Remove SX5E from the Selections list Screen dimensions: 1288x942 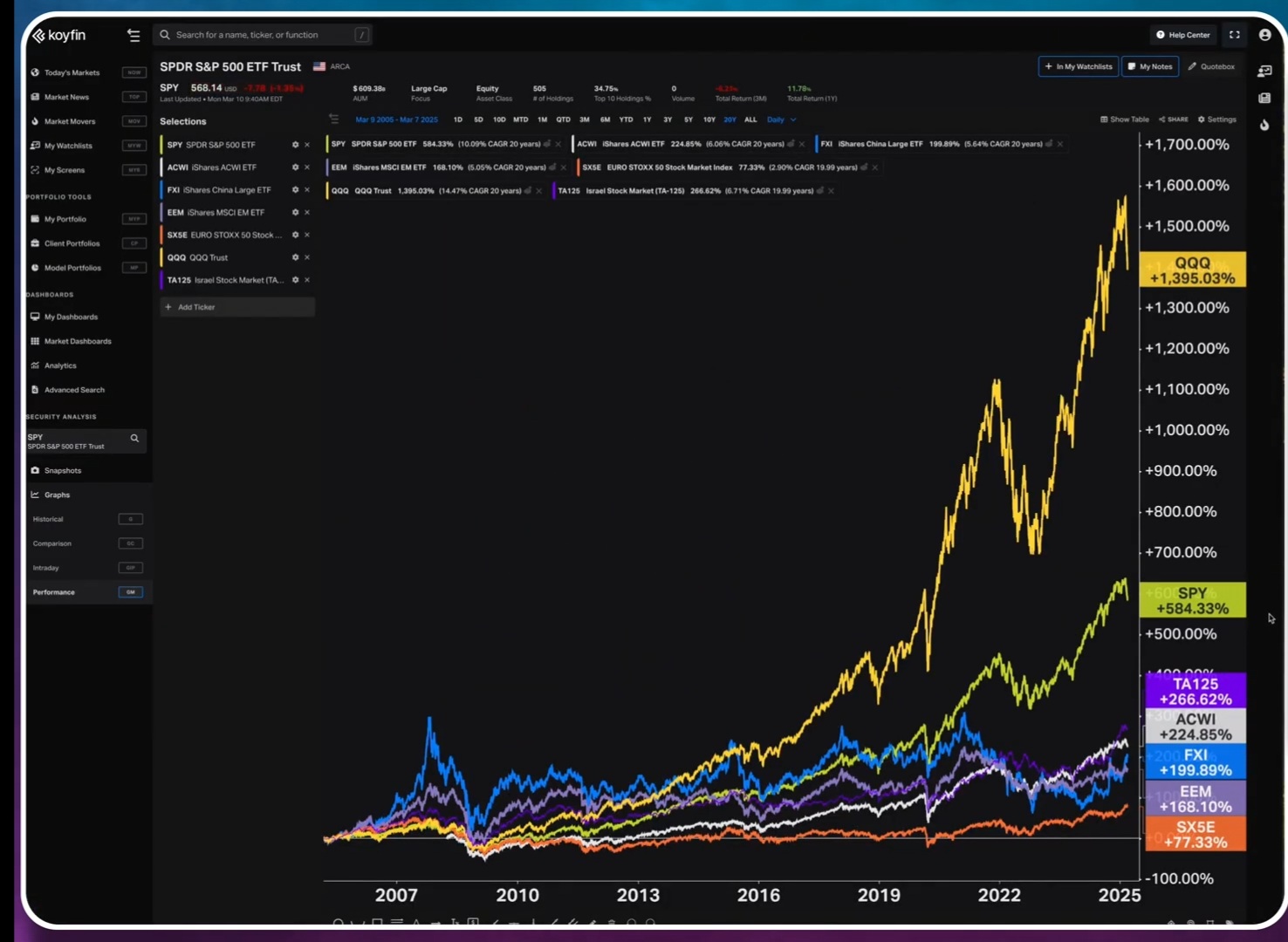tap(307, 235)
